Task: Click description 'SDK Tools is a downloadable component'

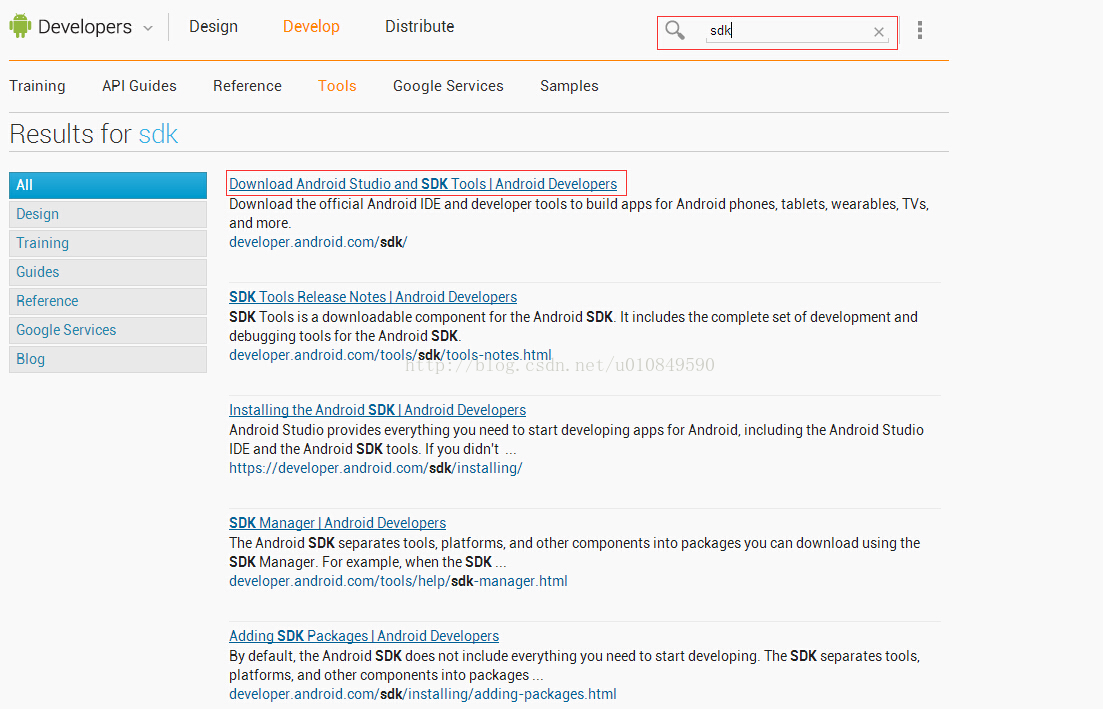Action: [573, 326]
